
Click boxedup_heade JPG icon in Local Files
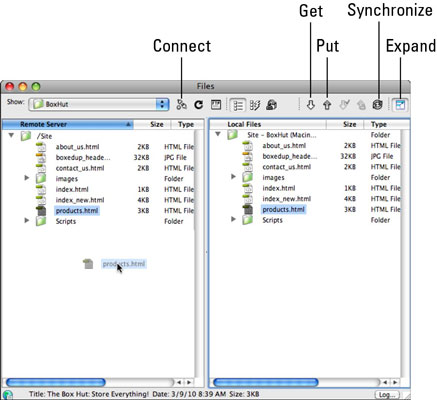pyautogui.click(x=248, y=156)
